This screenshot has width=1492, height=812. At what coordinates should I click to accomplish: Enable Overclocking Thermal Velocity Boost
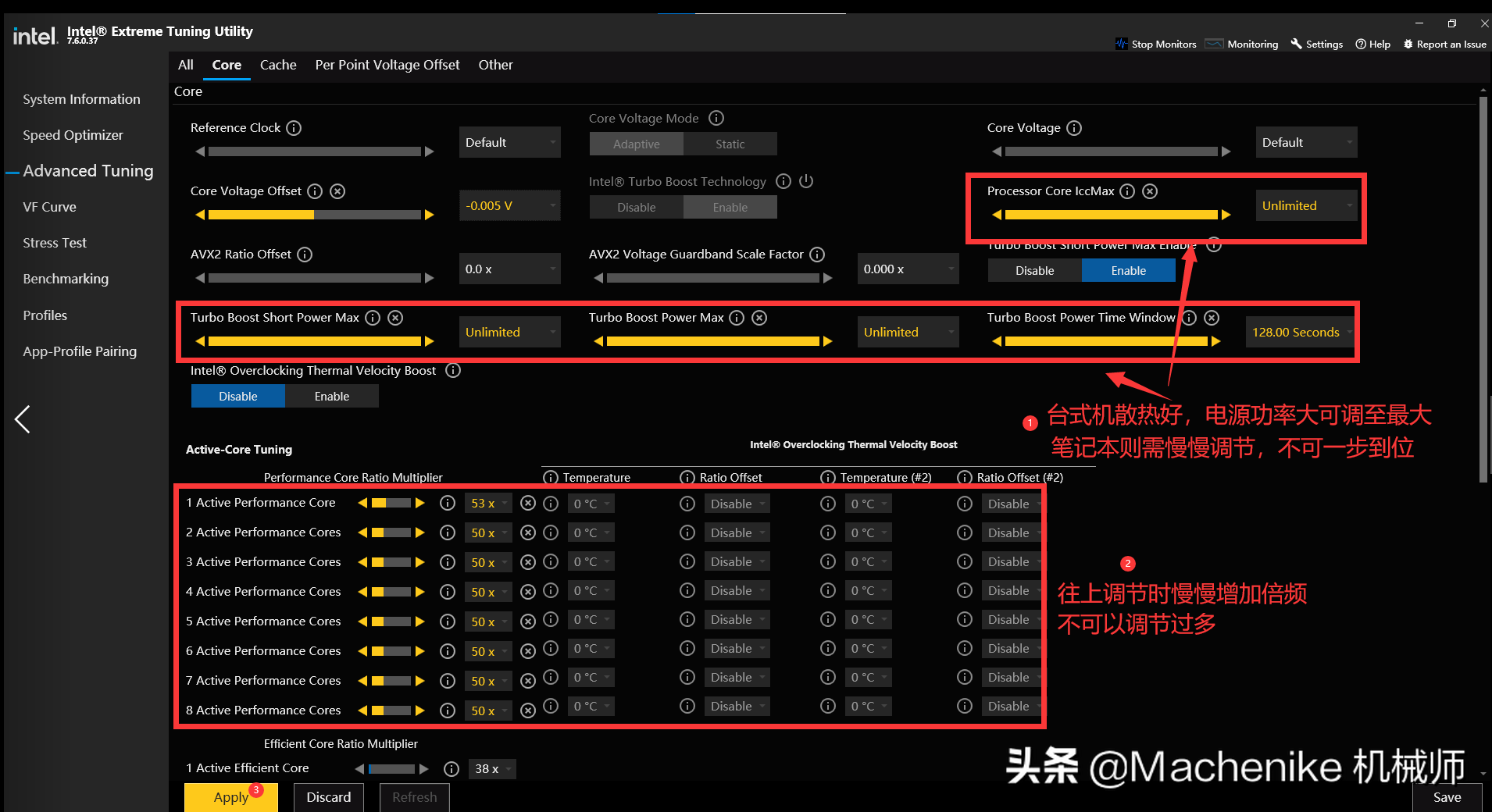(331, 397)
